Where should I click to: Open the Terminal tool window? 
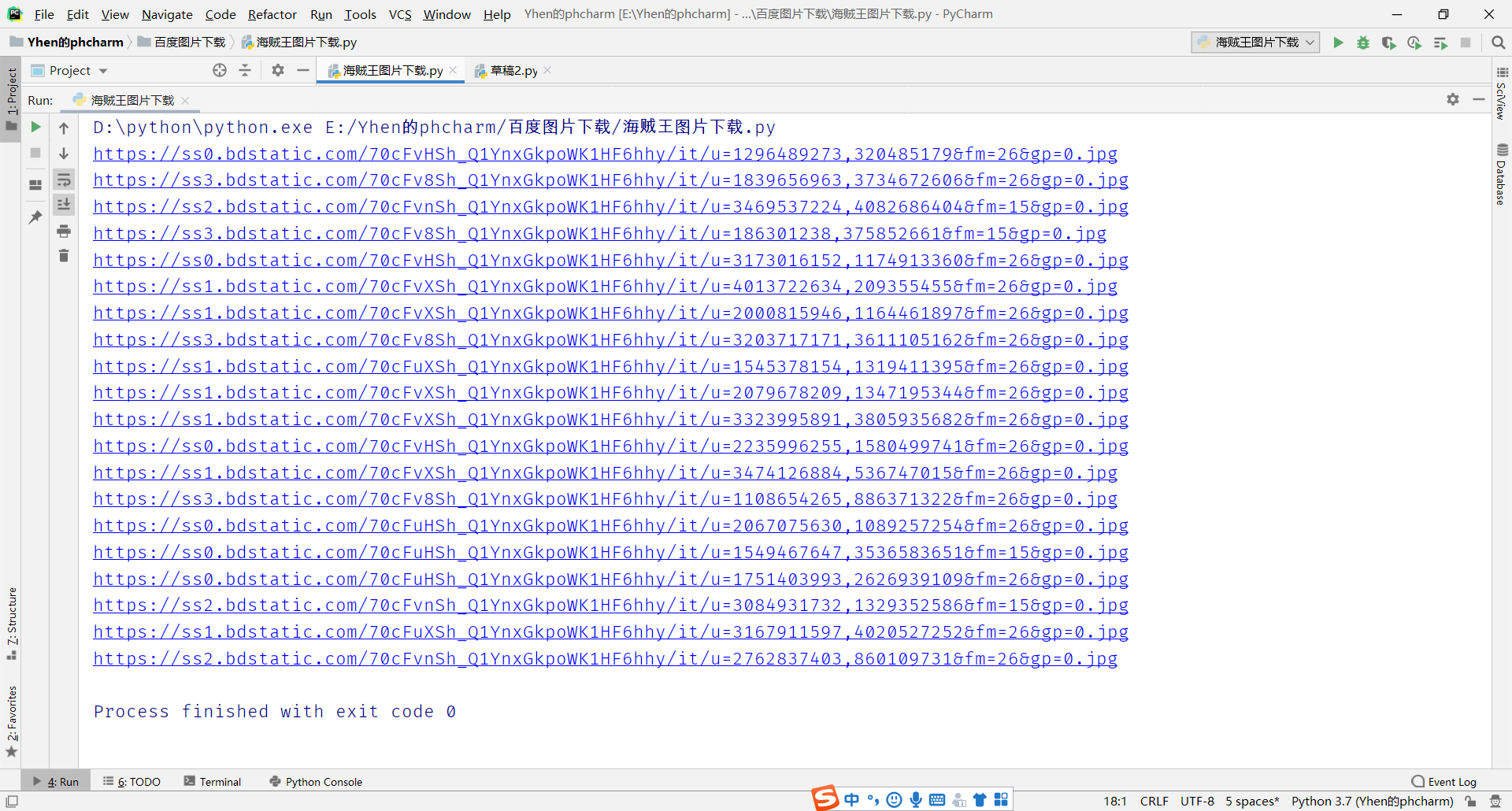click(213, 782)
